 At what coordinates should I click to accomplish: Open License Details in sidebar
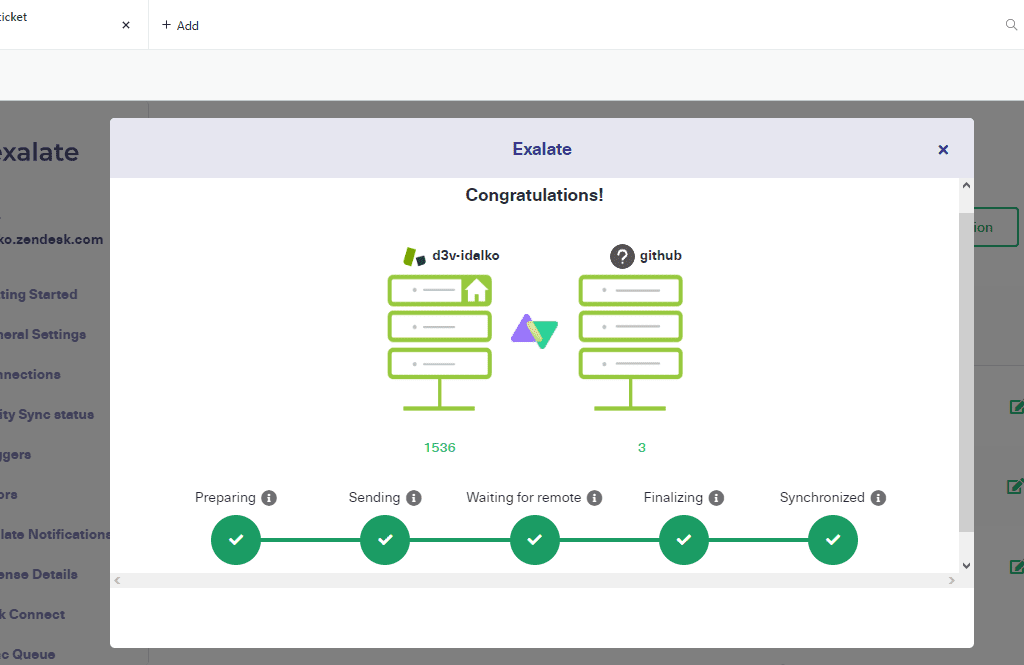[39, 574]
